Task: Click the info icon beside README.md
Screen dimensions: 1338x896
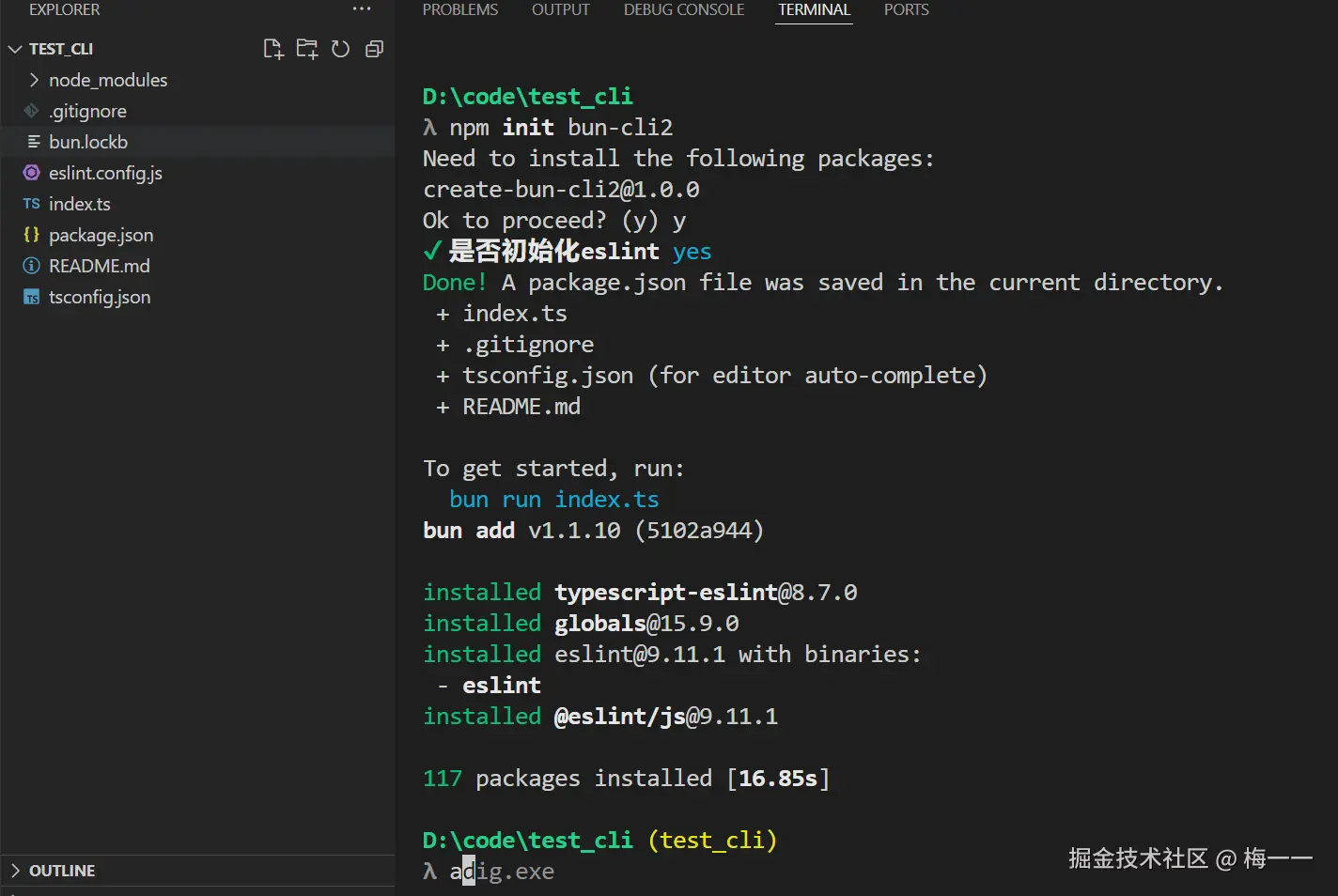Action: 31,266
